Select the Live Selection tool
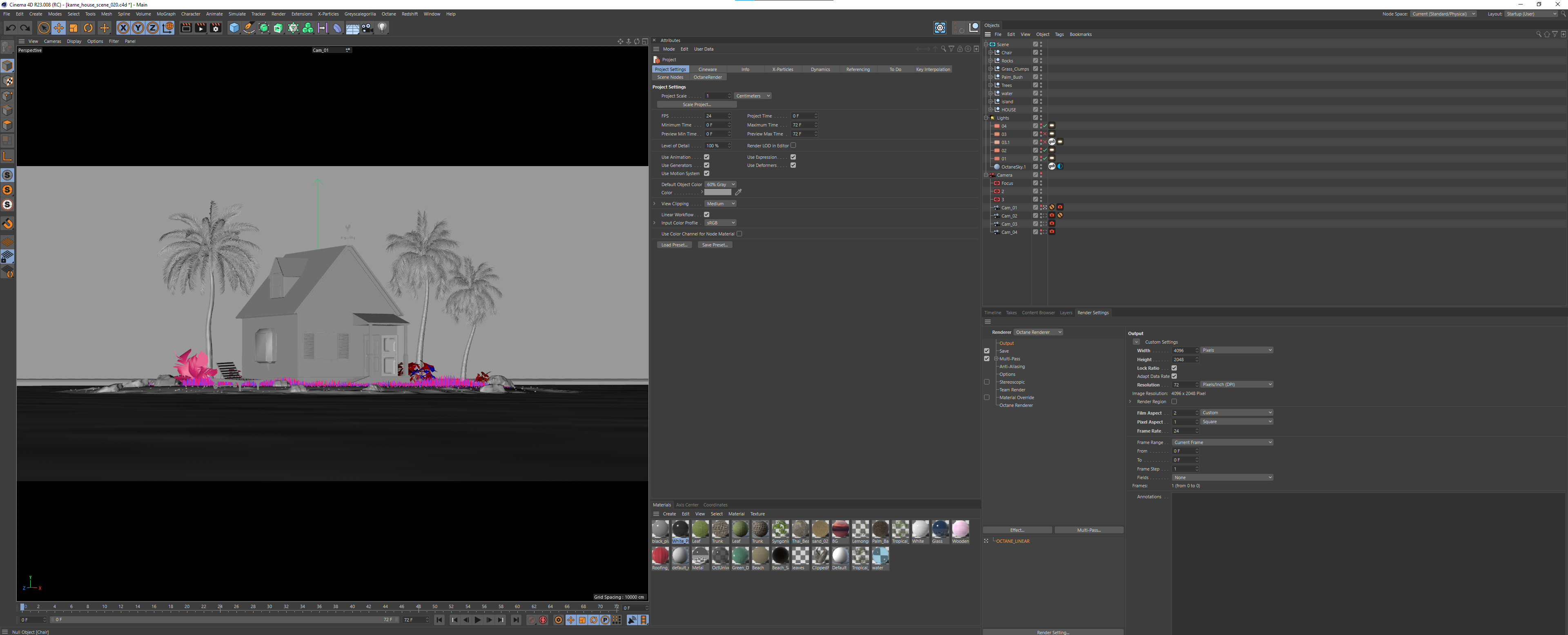The height and width of the screenshot is (635, 1568). click(44, 28)
